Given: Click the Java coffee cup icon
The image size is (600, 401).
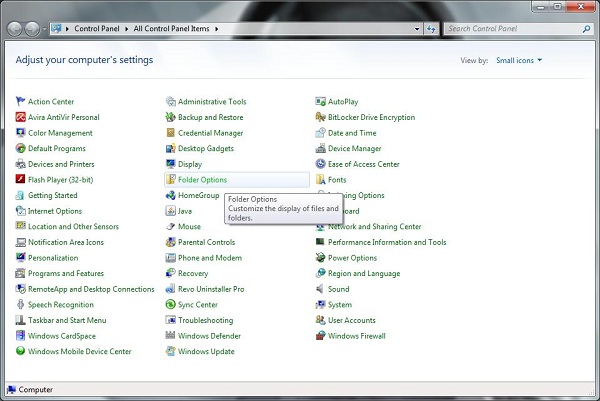Looking at the screenshot, I should [x=170, y=211].
